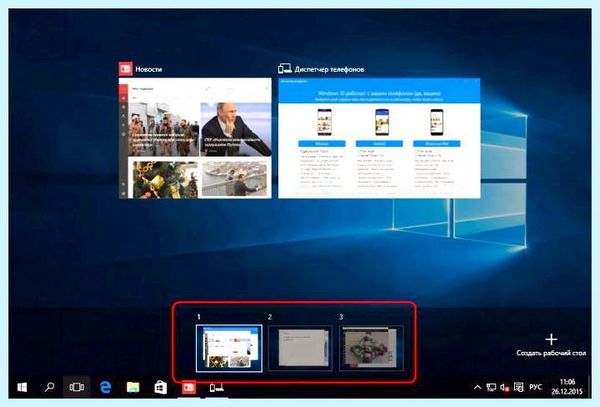Image resolution: width=600 pixels, height=407 pixels.
Task: Switch to virtual desktop 1 thumbnail
Action: click(x=229, y=348)
